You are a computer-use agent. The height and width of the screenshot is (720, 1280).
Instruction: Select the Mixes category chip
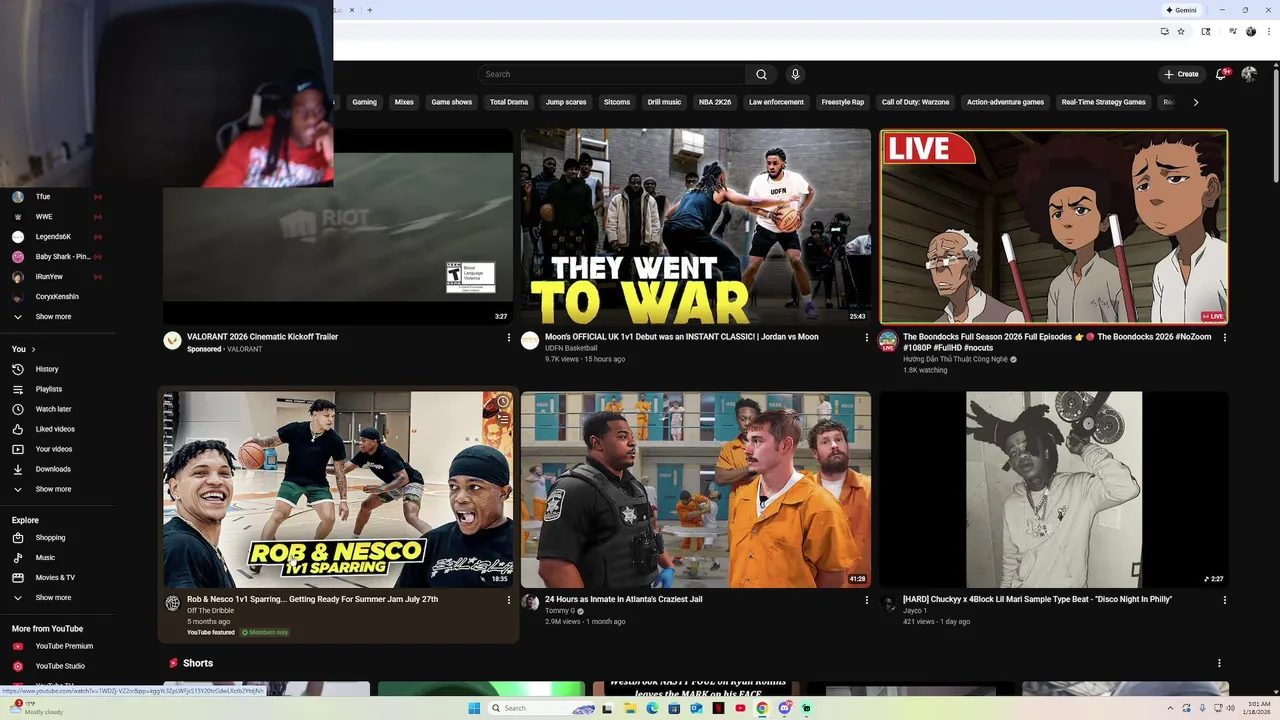[x=404, y=102]
